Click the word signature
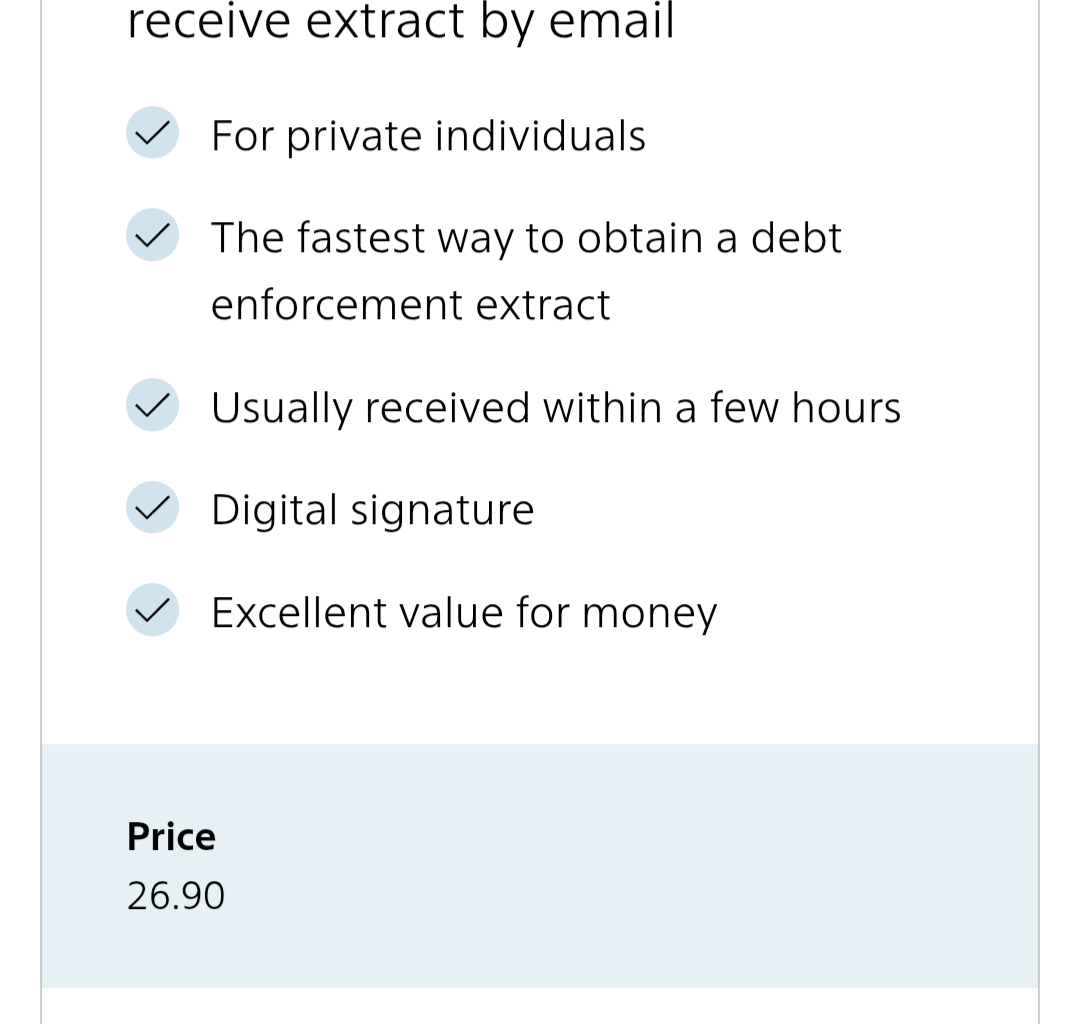Screen dimensions: 1080x1024 (x=442, y=512)
